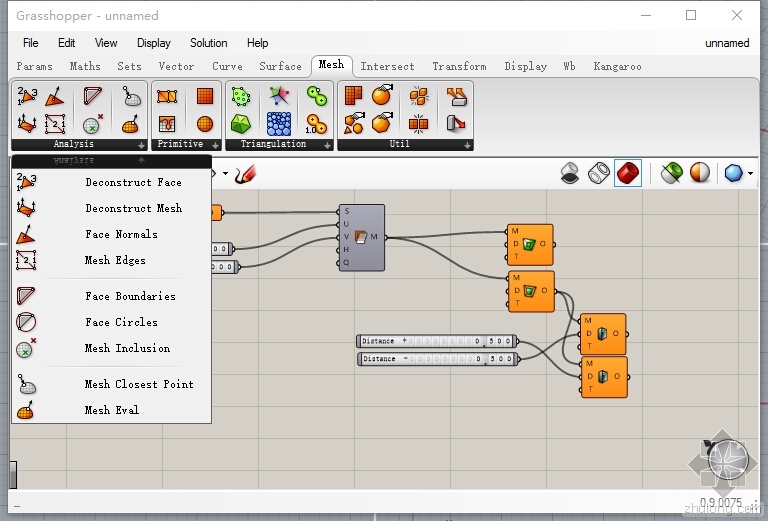
Task: Expand the Util panel dropdown arrow
Action: pyautogui.click(x=467, y=144)
